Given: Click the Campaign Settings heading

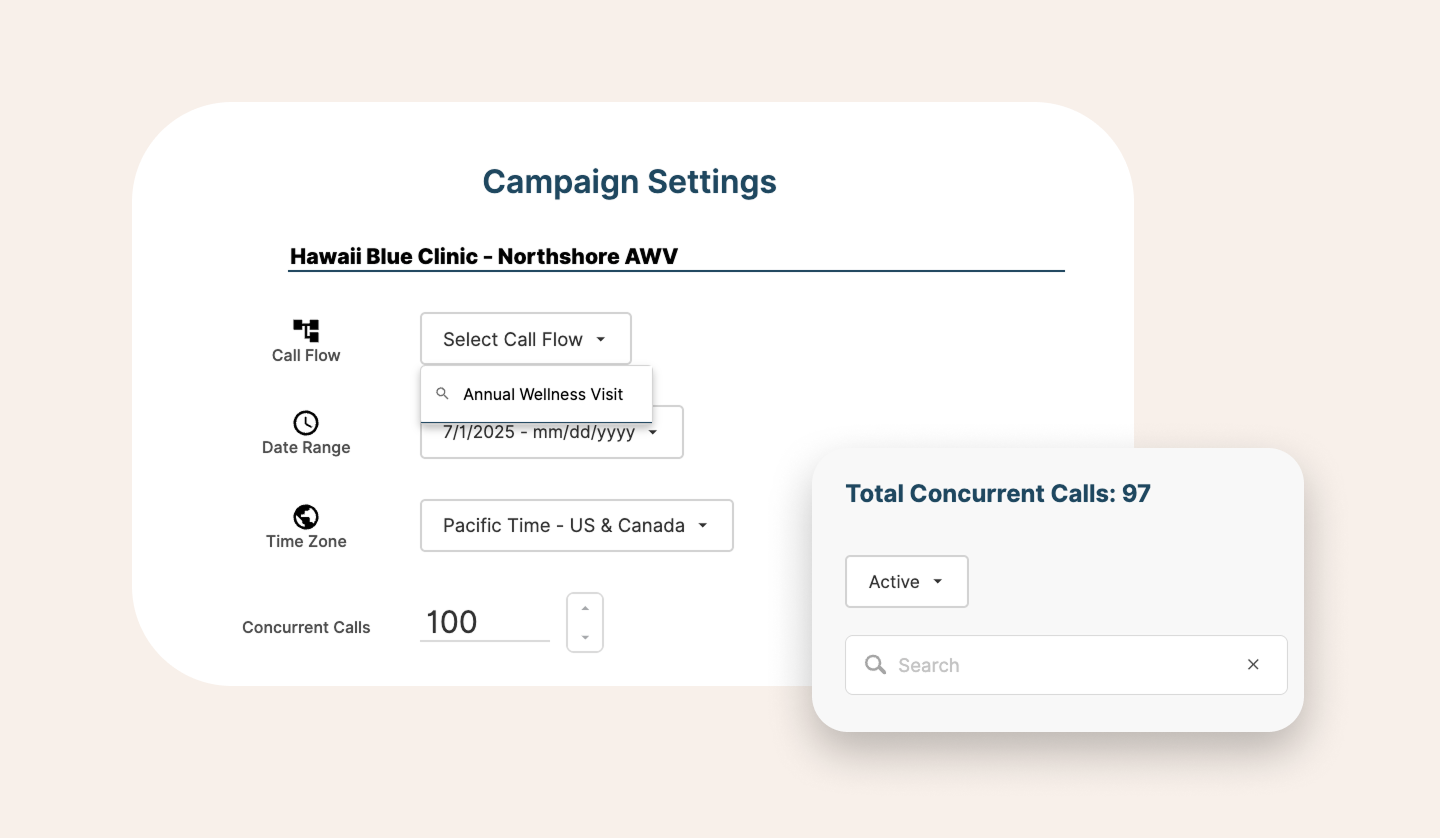Looking at the screenshot, I should pyautogui.click(x=629, y=182).
